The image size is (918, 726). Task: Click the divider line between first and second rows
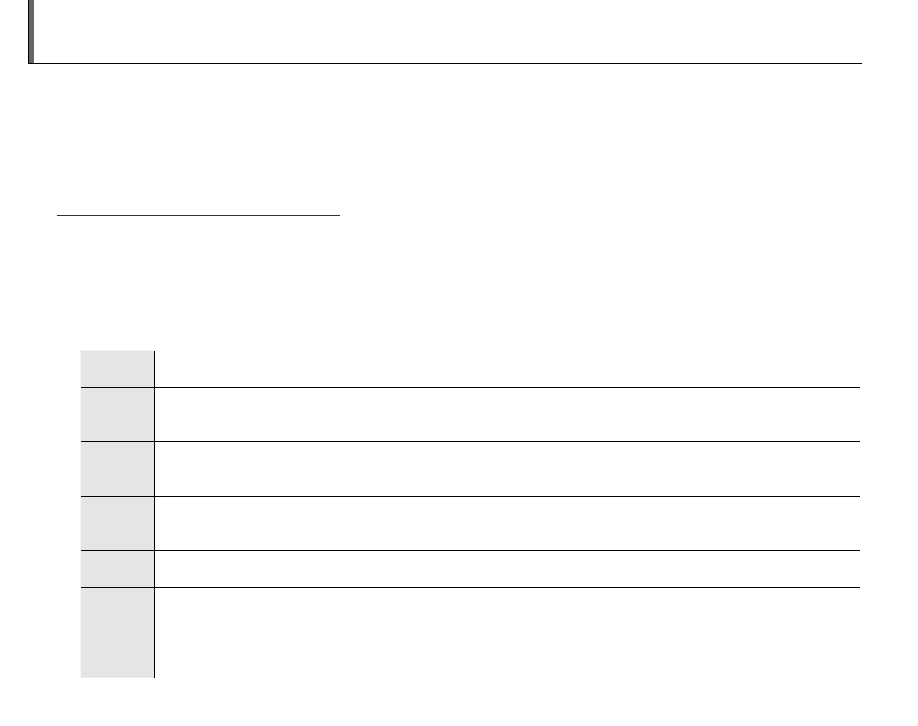pos(507,387)
